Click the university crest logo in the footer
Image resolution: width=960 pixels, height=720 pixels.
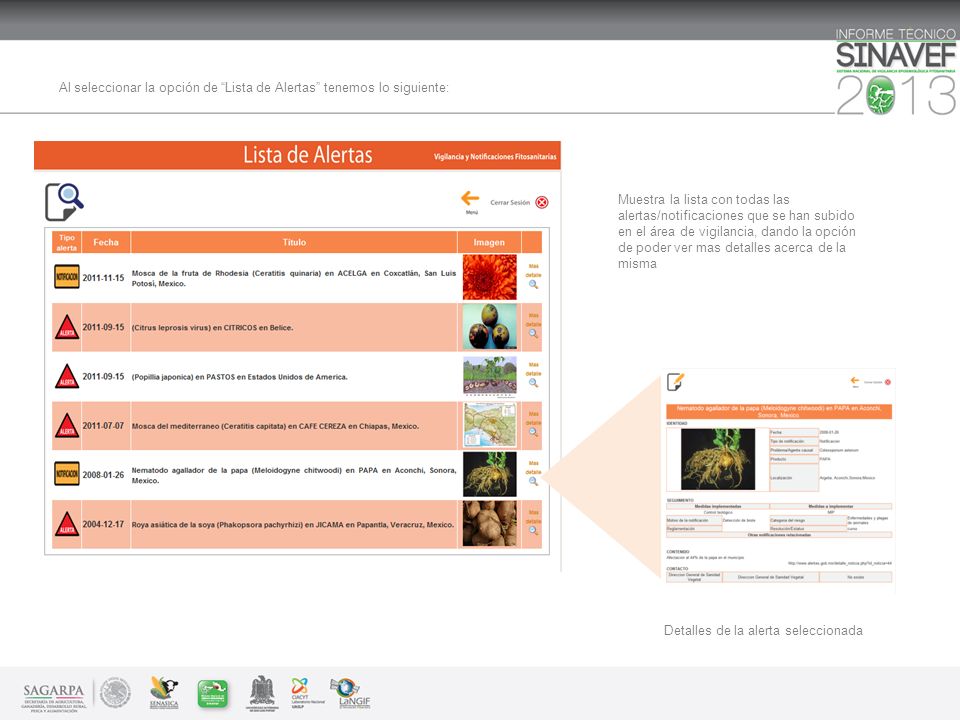click(262, 694)
